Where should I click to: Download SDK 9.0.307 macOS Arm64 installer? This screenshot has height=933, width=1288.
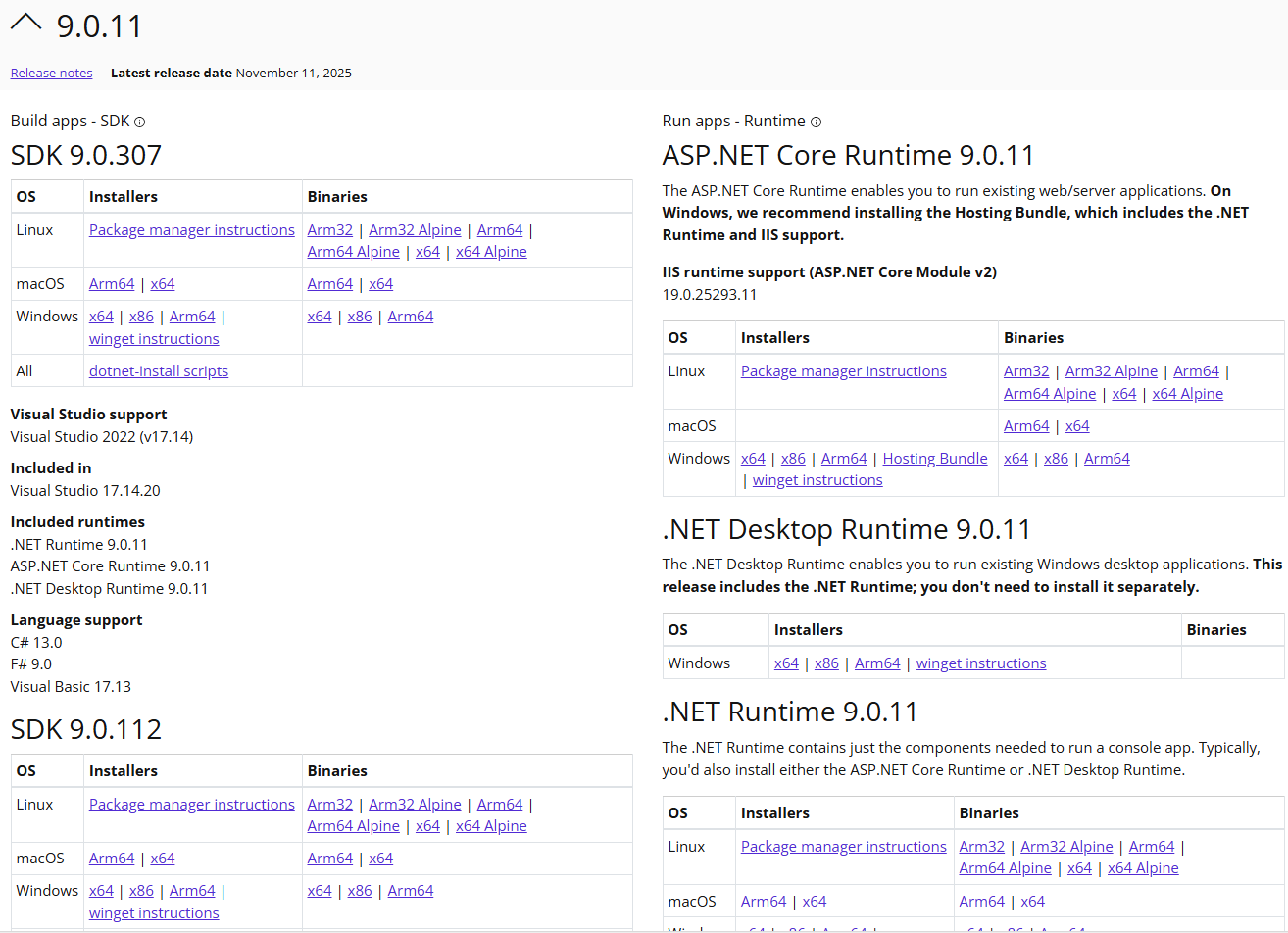click(x=112, y=284)
